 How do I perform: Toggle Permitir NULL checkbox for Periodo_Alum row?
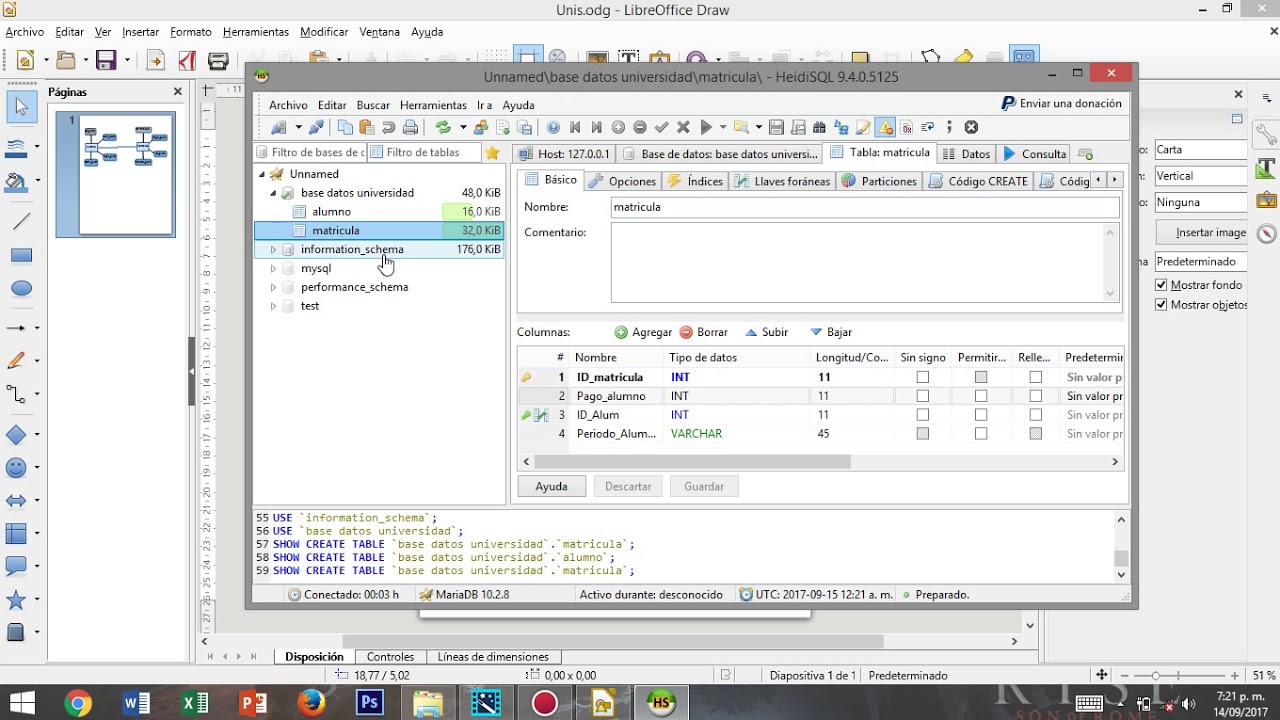[981, 434]
